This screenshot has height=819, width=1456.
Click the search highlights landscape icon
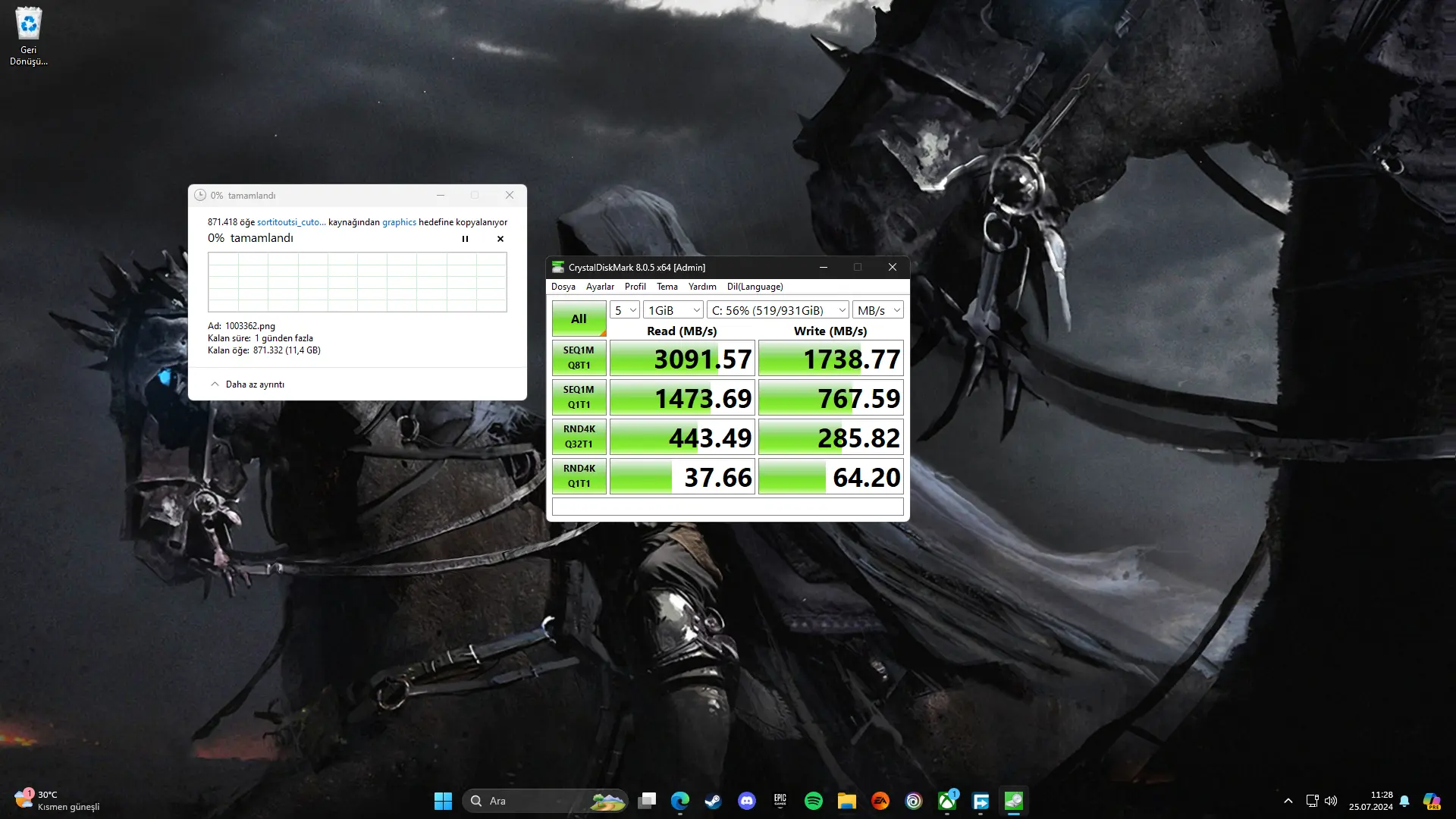point(607,801)
